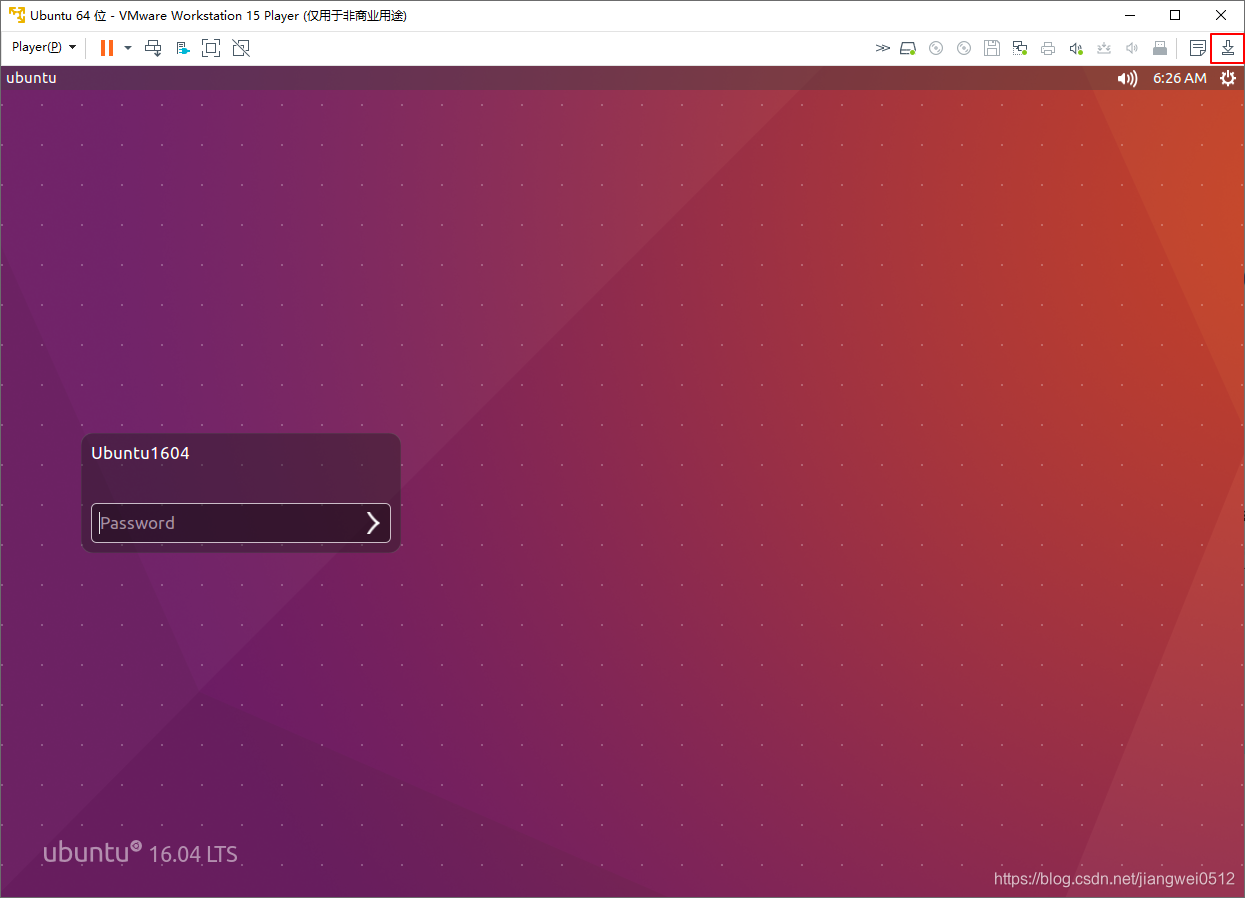Switch to Unity mode icon
This screenshot has width=1245, height=898.
(x=240, y=47)
